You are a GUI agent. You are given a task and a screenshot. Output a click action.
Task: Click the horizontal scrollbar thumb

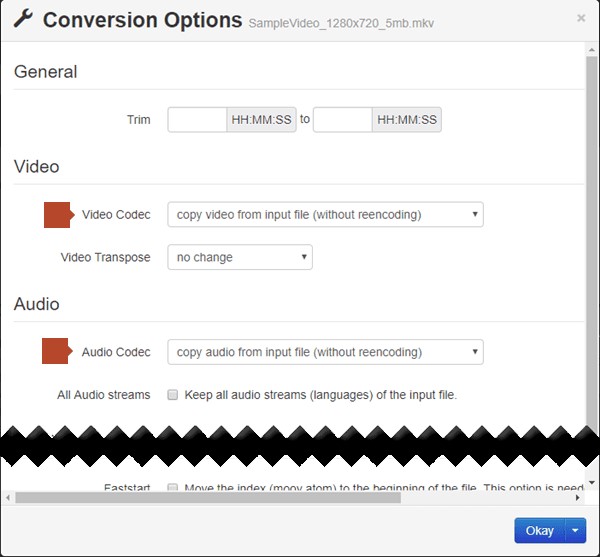(208, 498)
